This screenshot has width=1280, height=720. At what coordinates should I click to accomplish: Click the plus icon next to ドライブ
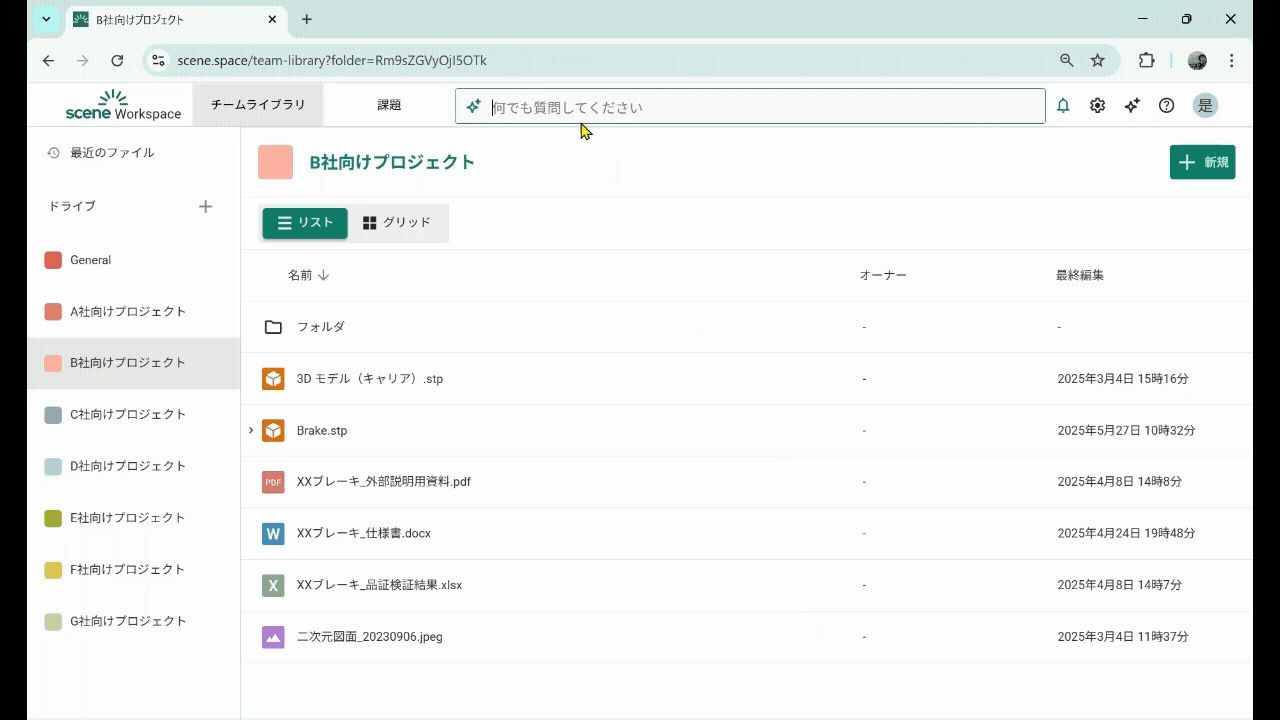[x=205, y=206]
